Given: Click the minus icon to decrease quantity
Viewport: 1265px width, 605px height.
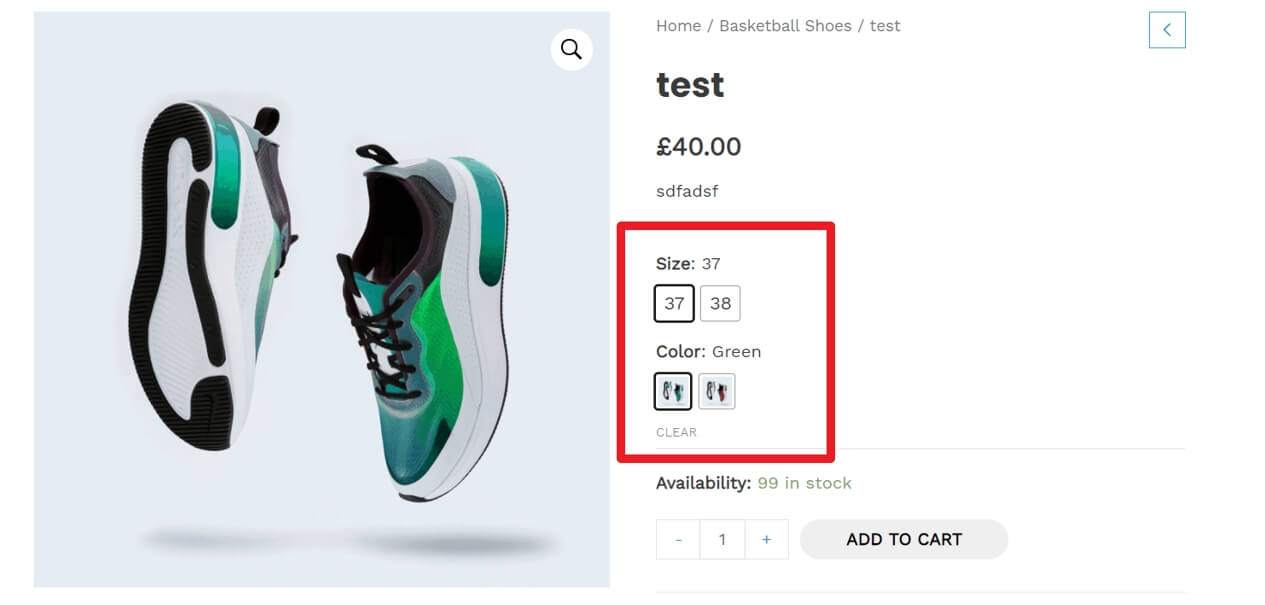Looking at the screenshot, I should coord(678,539).
